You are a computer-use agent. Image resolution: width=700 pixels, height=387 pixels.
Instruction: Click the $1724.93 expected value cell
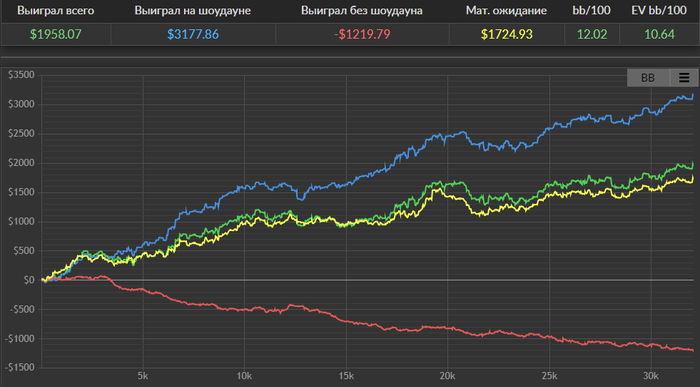(507, 34)
